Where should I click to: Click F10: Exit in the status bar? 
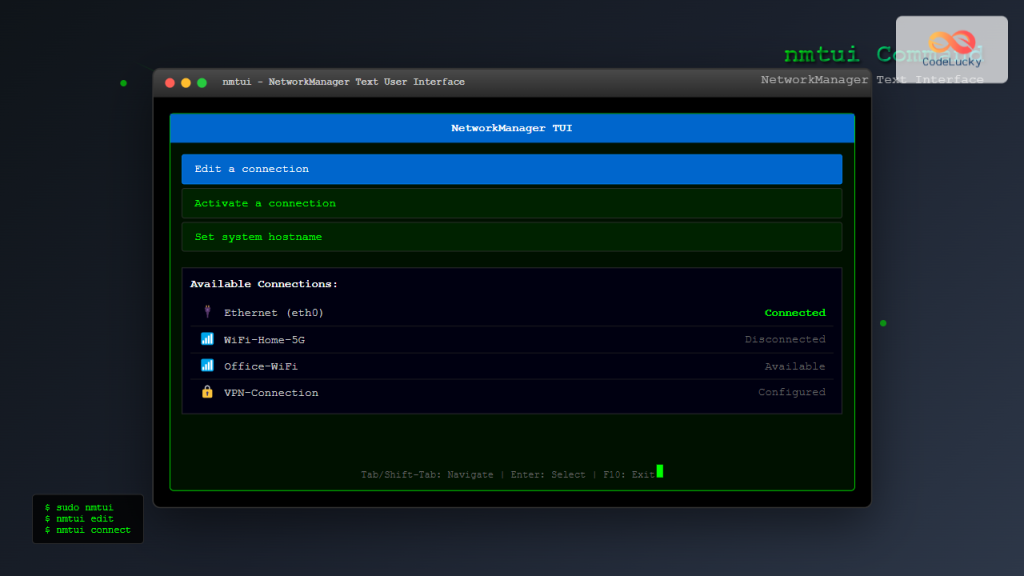(x=628, y=474)
